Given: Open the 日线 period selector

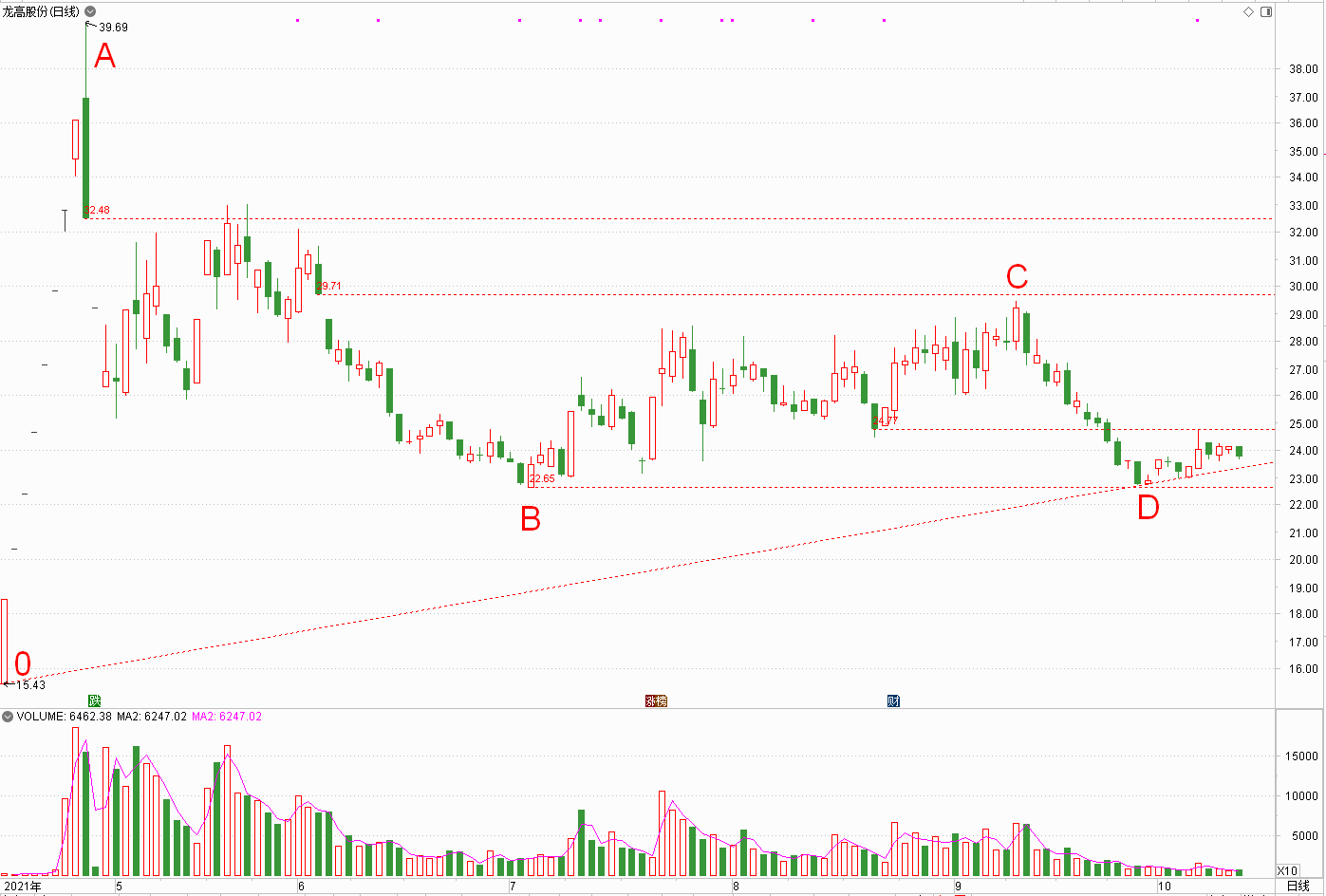Looking at the screenshot, I should coord(1298,886).
